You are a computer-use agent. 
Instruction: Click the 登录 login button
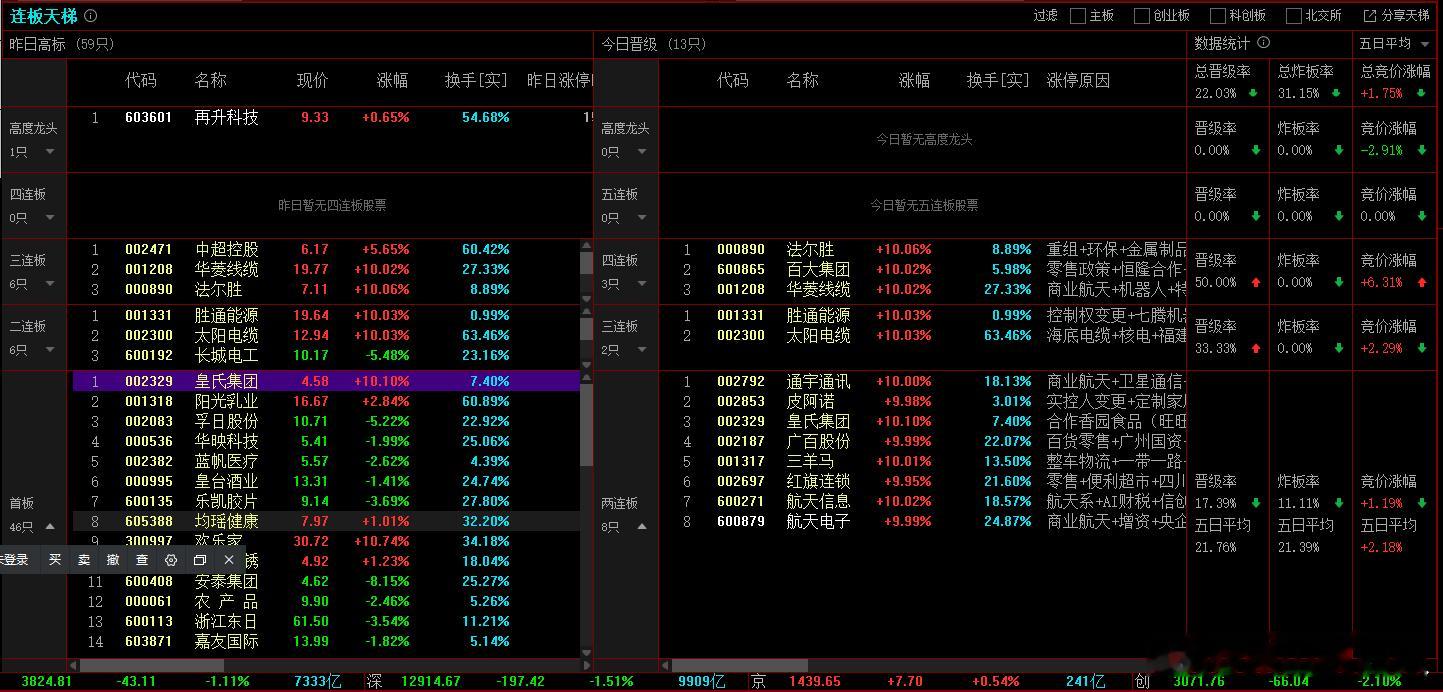pos(15,560)
